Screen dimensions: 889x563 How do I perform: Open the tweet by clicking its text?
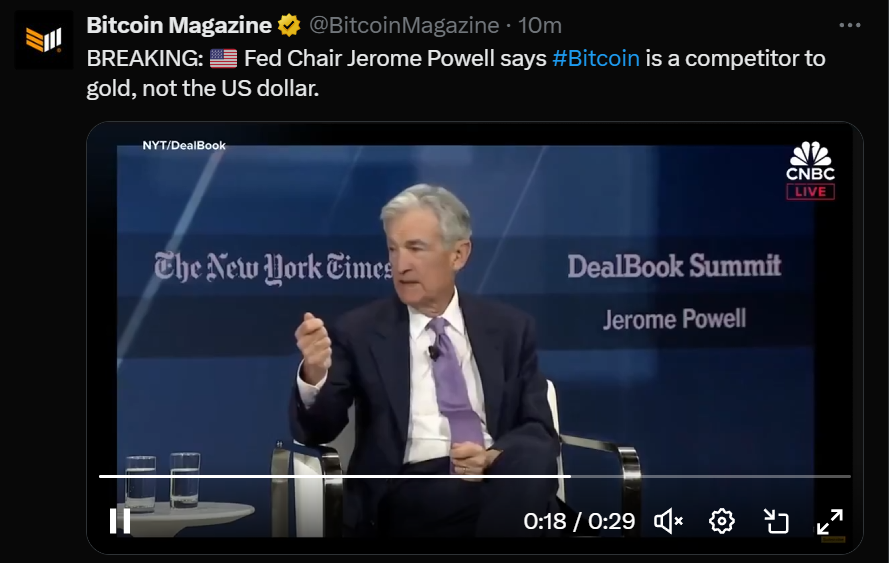point(456,73)
